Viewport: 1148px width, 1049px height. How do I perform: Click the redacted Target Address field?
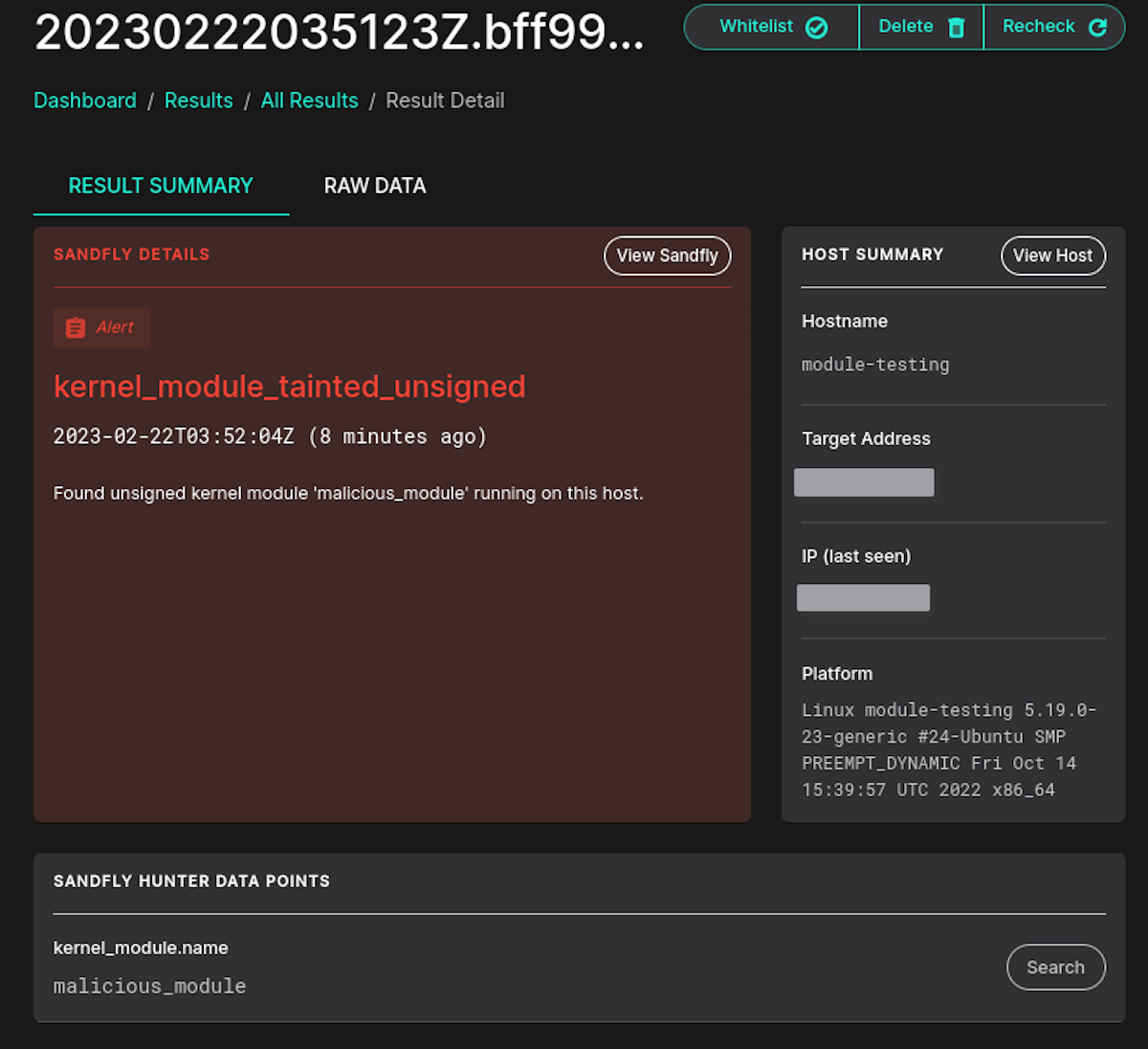tap(863, 482)
